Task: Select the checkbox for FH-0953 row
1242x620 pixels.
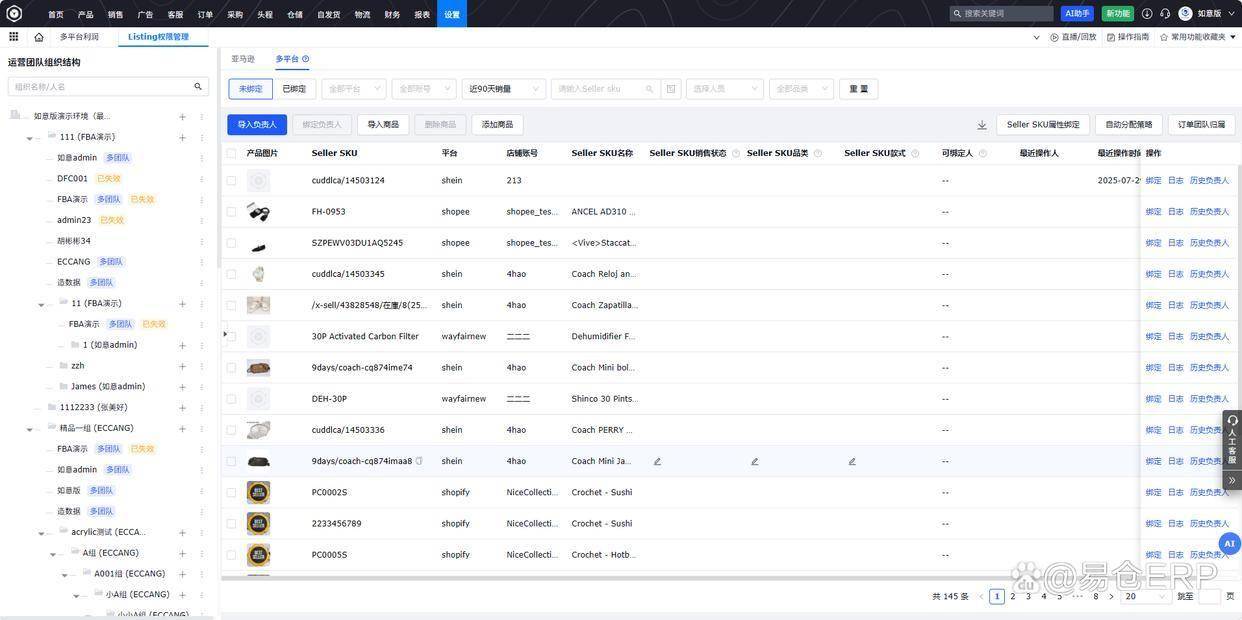Action: coord(232,212)
